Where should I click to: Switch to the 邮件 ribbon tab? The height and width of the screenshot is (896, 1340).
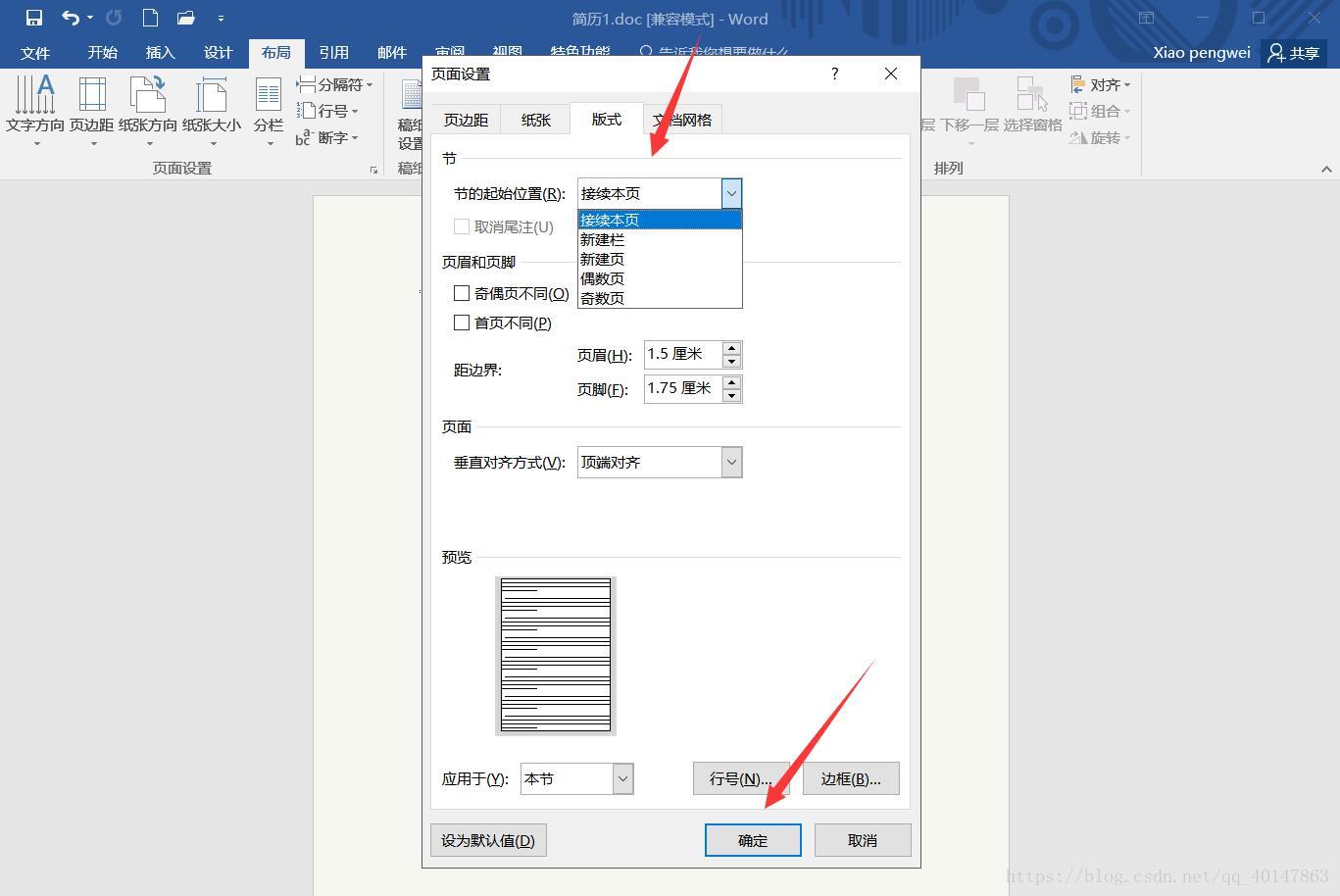[x=391, y=53]
